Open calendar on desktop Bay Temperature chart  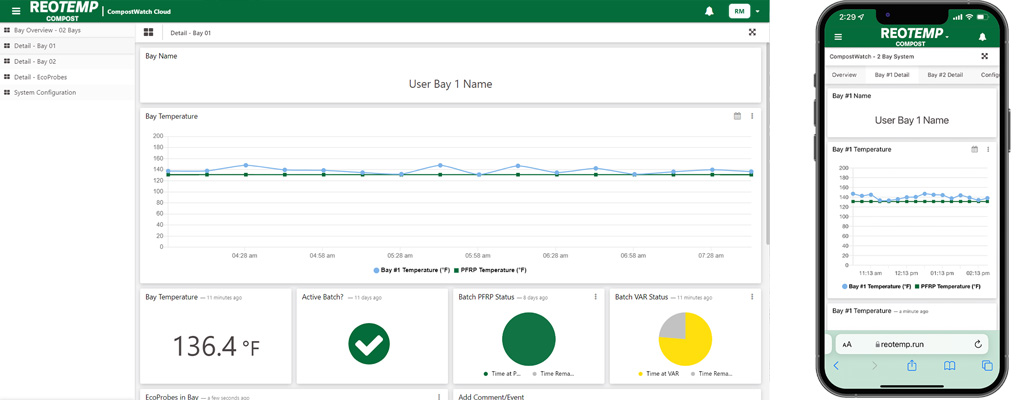(x=737, y=116)
